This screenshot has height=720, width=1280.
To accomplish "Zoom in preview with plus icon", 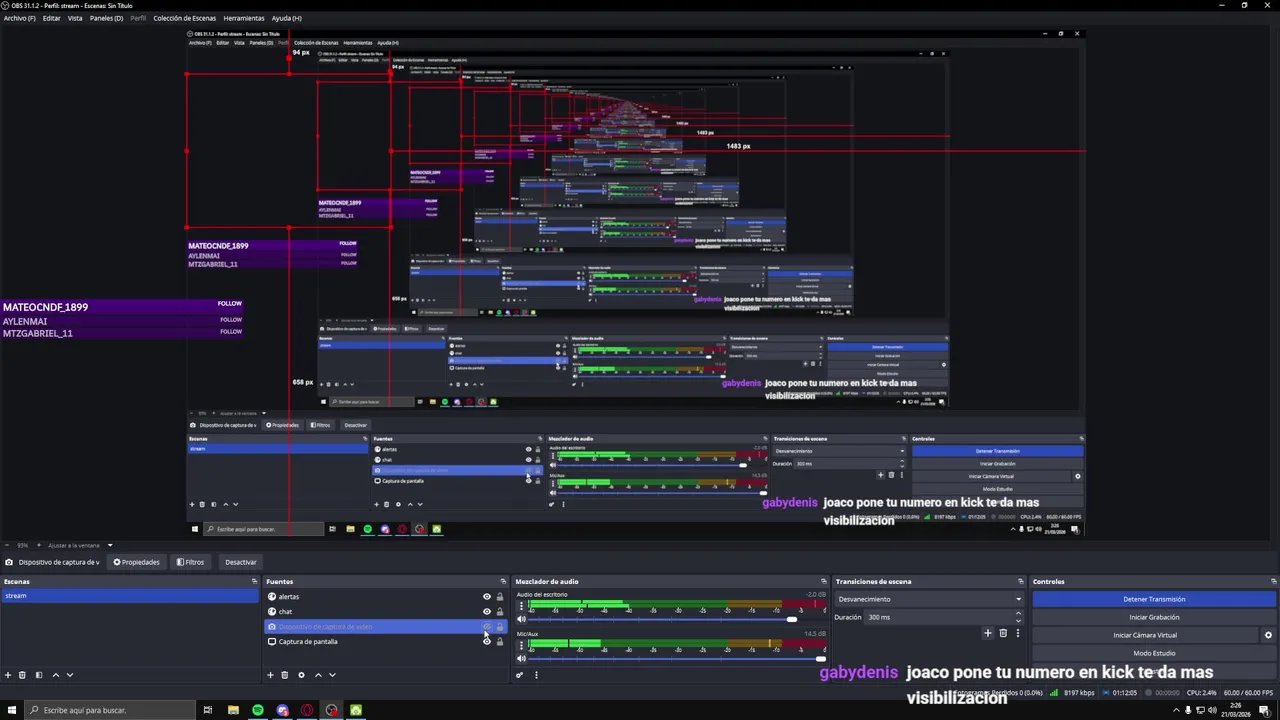I will 39,545.
